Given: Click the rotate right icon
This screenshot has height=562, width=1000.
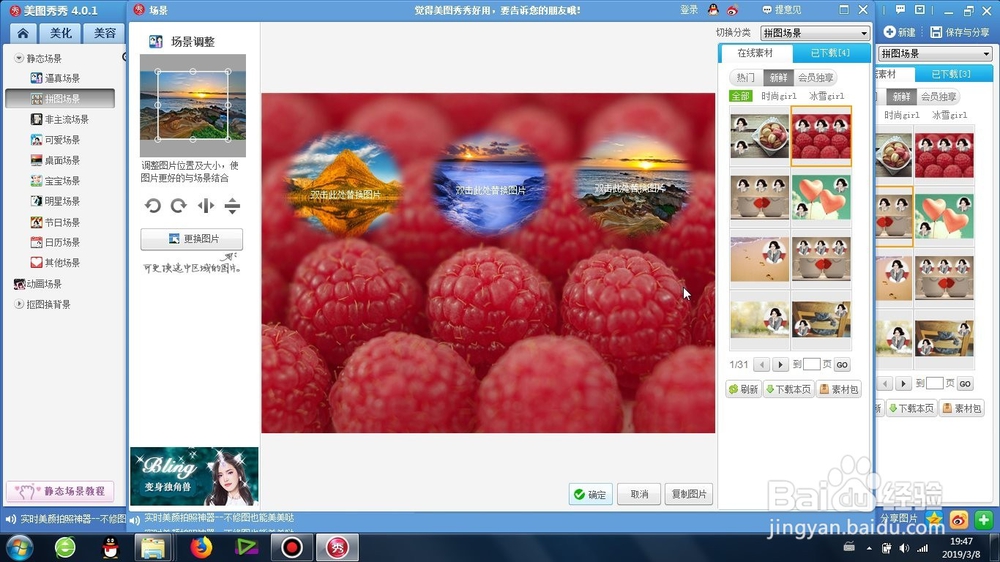Looking at the screenshot, I should click(179, 205).
